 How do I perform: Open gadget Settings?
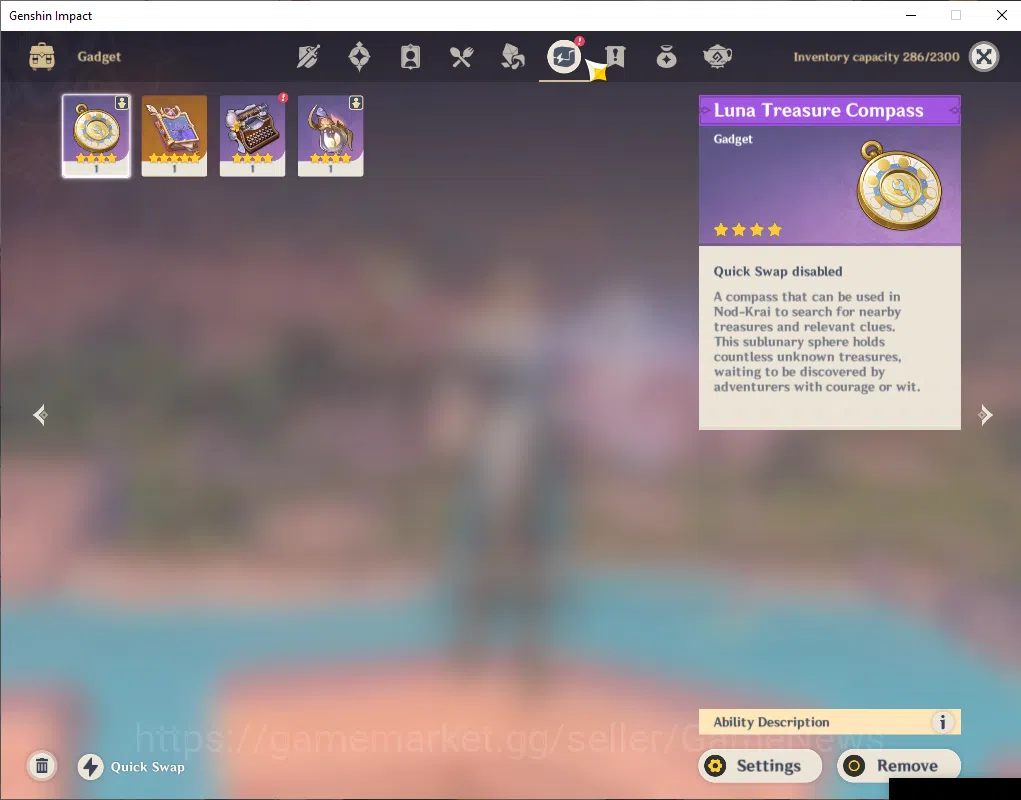point(760,766)
